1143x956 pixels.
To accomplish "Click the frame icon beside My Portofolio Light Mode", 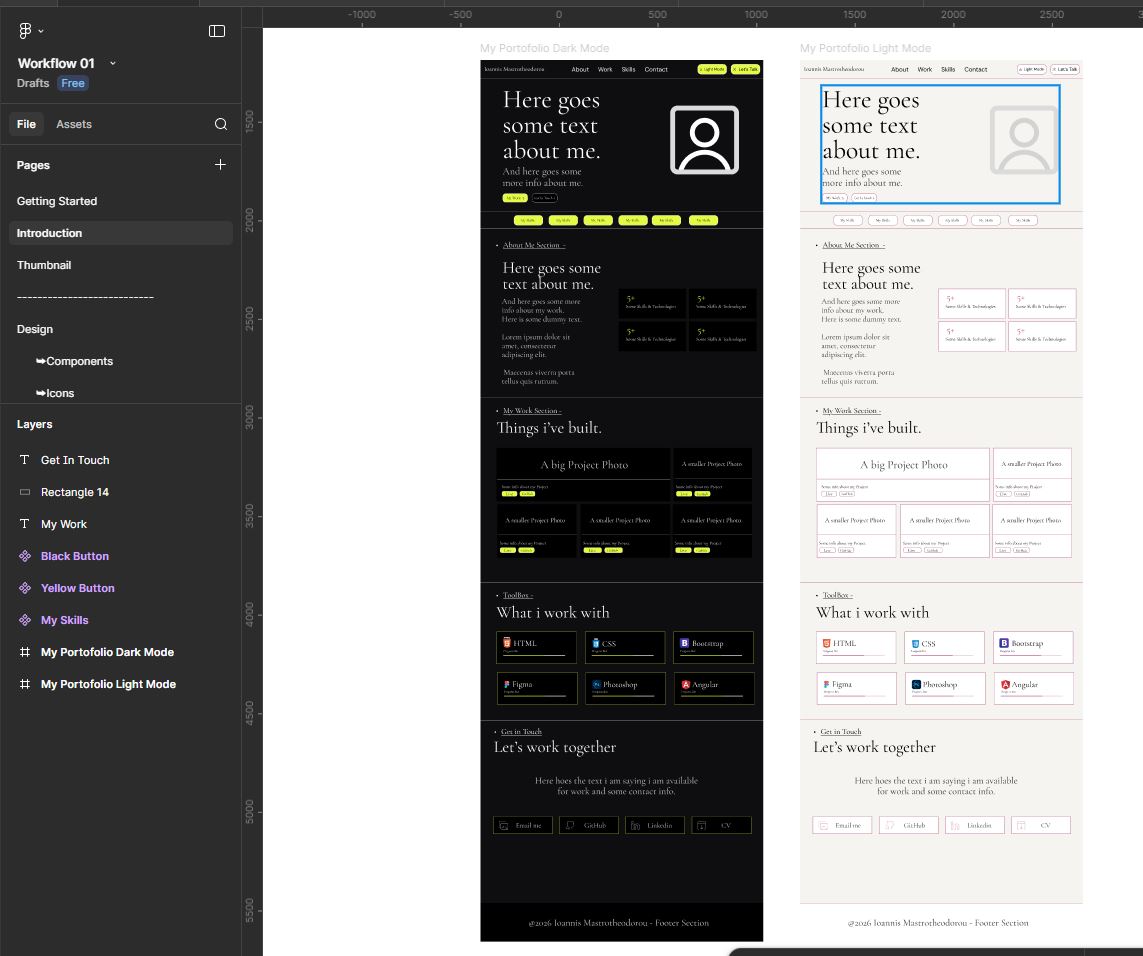I will 24,684.
